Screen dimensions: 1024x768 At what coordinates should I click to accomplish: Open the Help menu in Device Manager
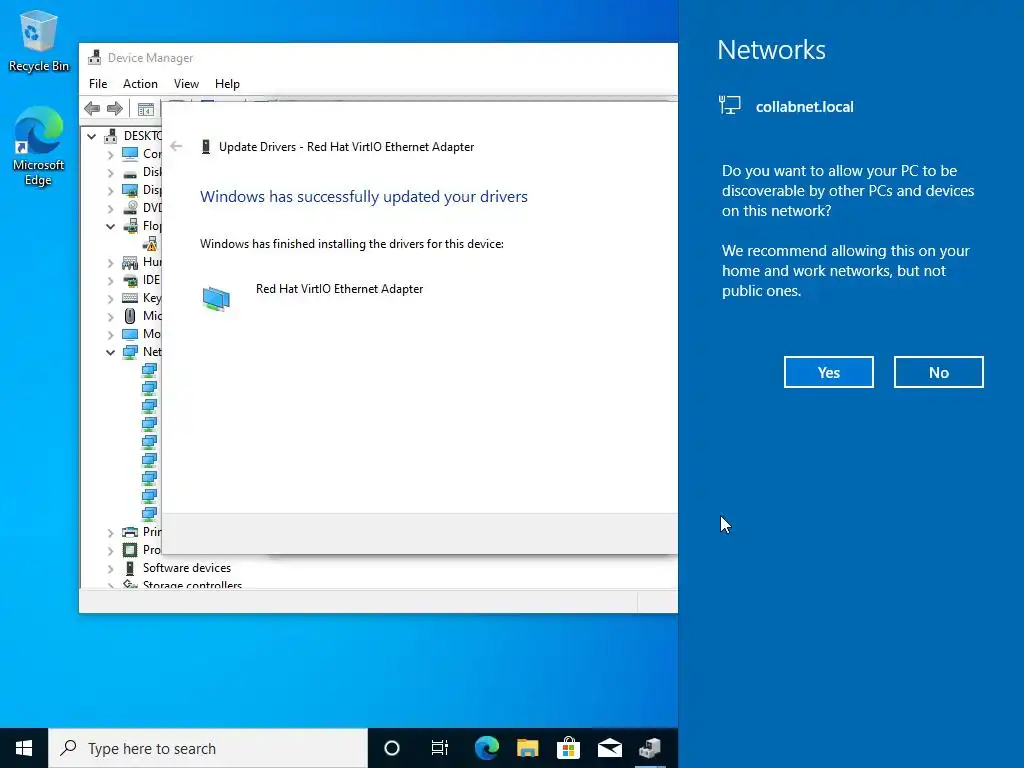tap(227, 84)
